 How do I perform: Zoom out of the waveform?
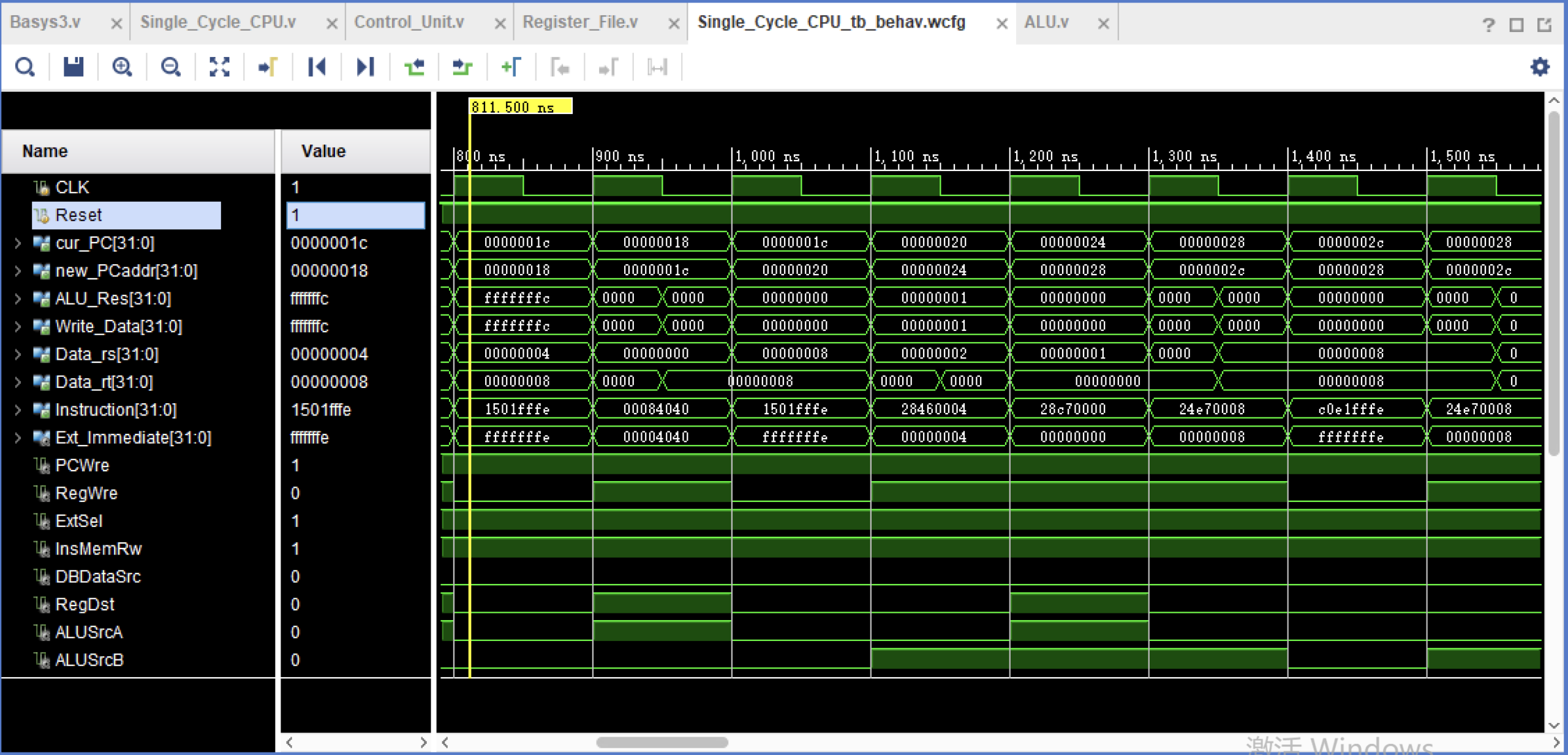tap(170, 67)
